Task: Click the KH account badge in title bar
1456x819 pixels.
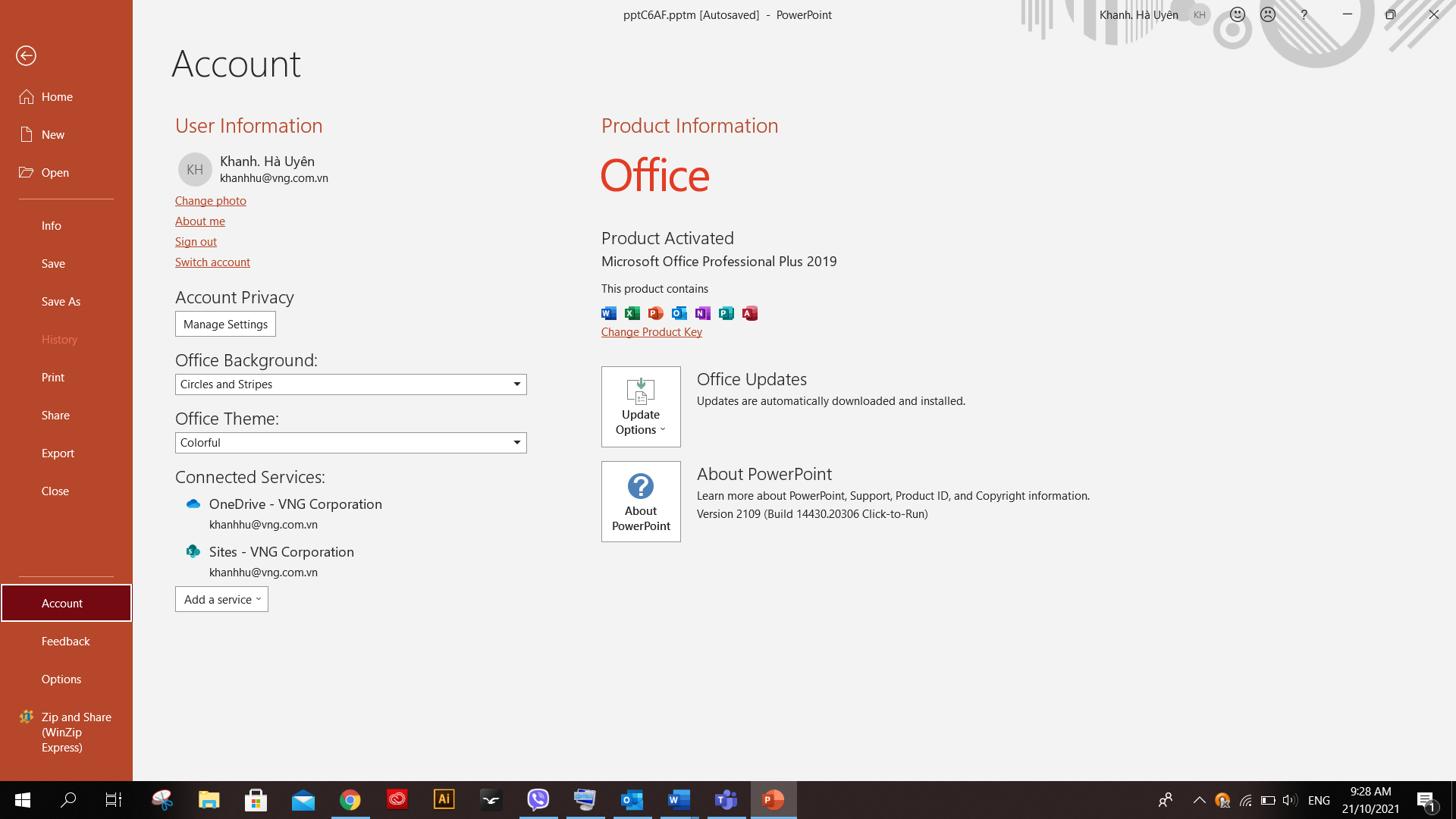Action: click(1200, 14)
